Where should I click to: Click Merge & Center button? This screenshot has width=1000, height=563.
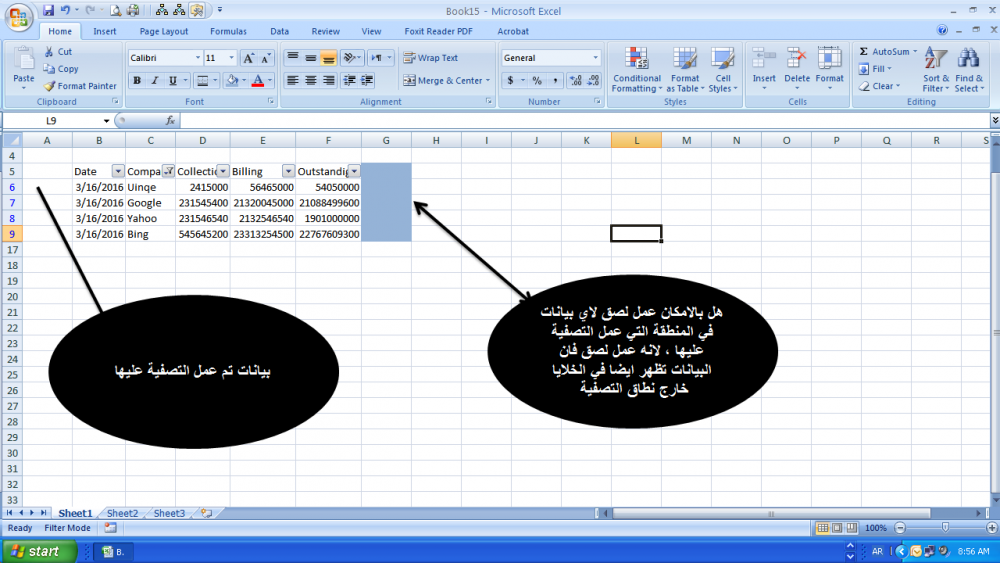[x=446, y=80]
